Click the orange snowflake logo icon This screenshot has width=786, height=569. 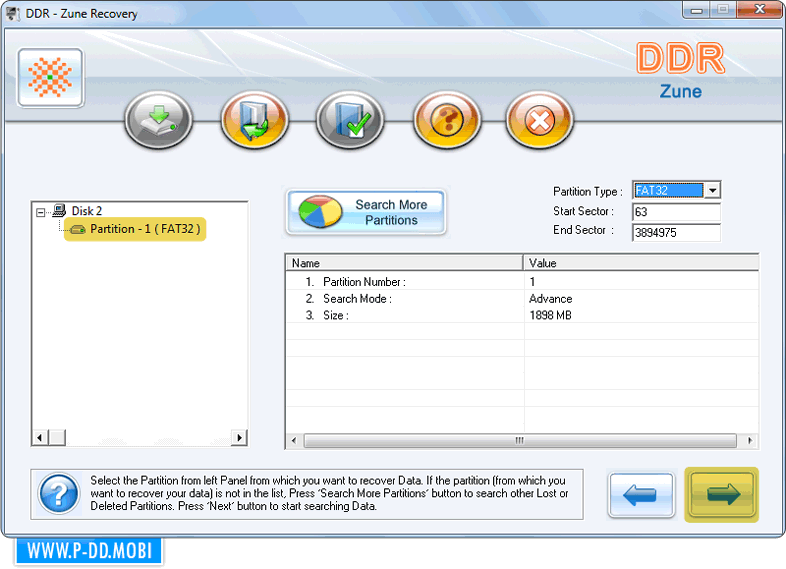point(50,78)
